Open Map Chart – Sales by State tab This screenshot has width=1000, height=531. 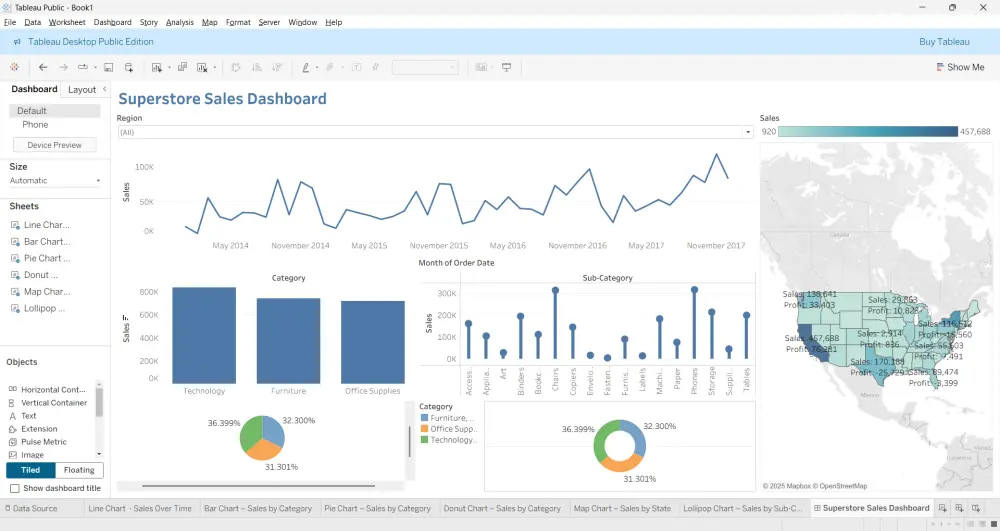(622, 508)
